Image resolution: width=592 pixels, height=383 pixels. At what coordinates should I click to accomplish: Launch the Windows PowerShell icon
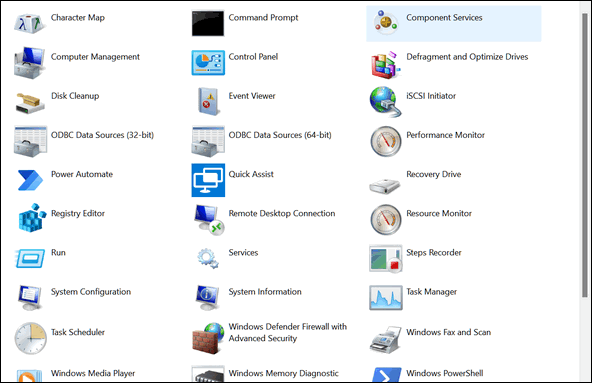pos(386,375)
